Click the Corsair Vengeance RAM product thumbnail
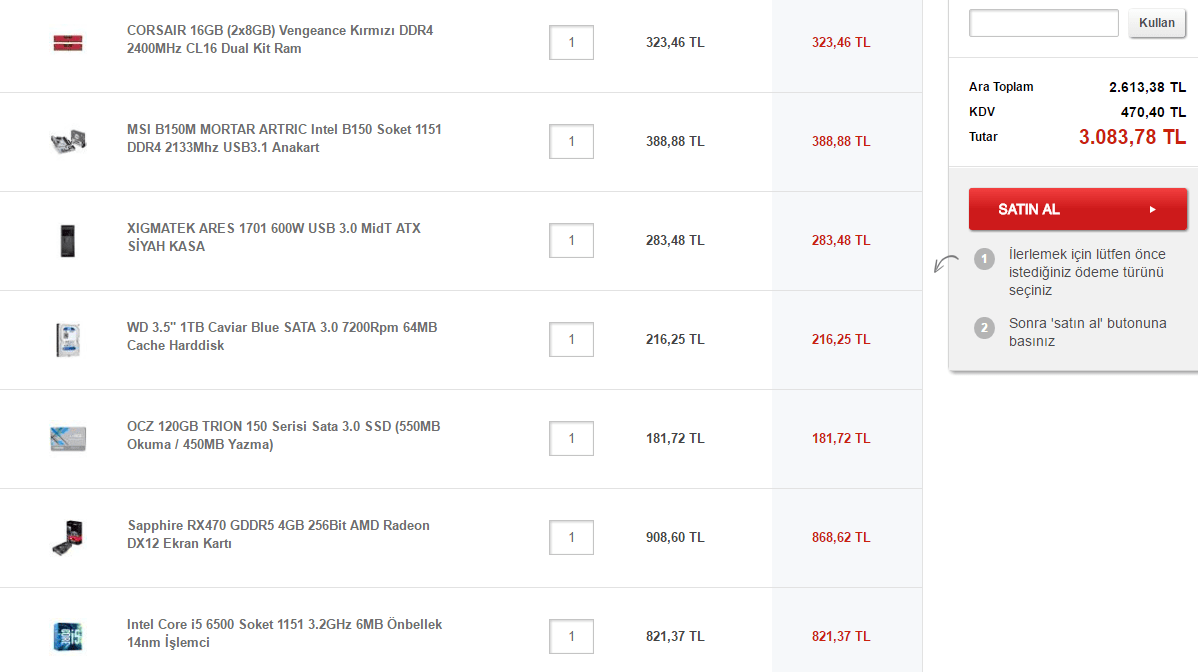The width and height of the screenshot is (1198, 672). pos(68,42)
